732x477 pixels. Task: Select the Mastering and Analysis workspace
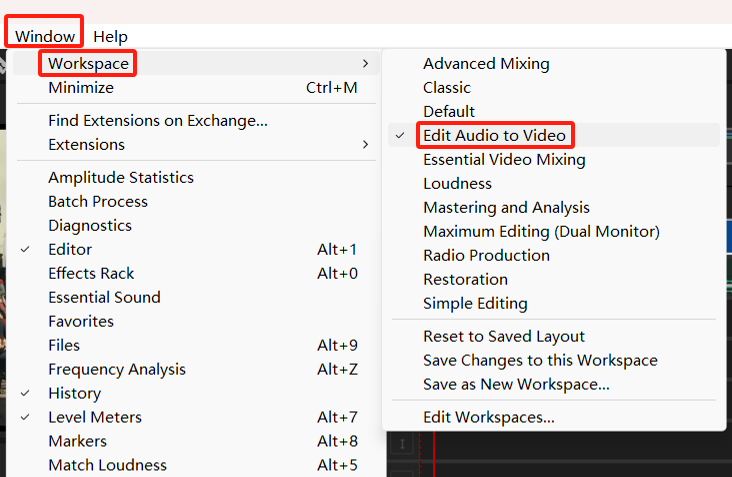506,207
